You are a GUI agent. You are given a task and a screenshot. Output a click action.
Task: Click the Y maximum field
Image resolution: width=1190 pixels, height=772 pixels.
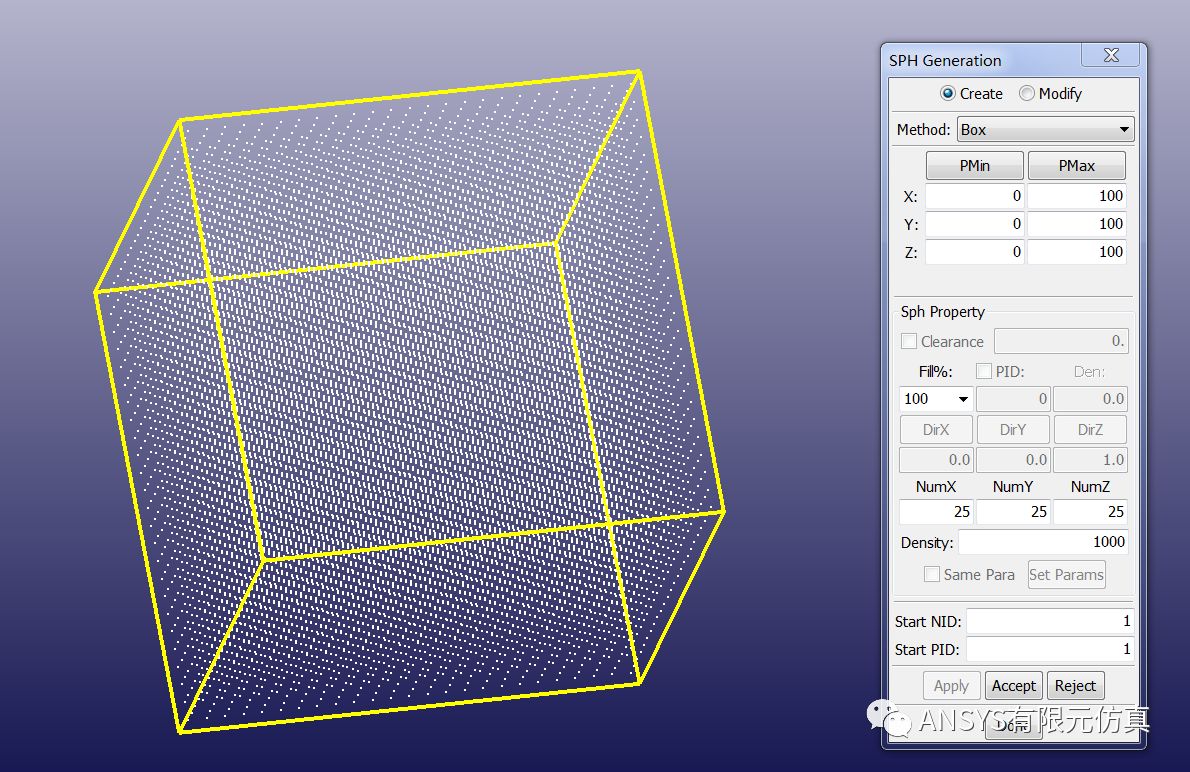click(1076, 224)
